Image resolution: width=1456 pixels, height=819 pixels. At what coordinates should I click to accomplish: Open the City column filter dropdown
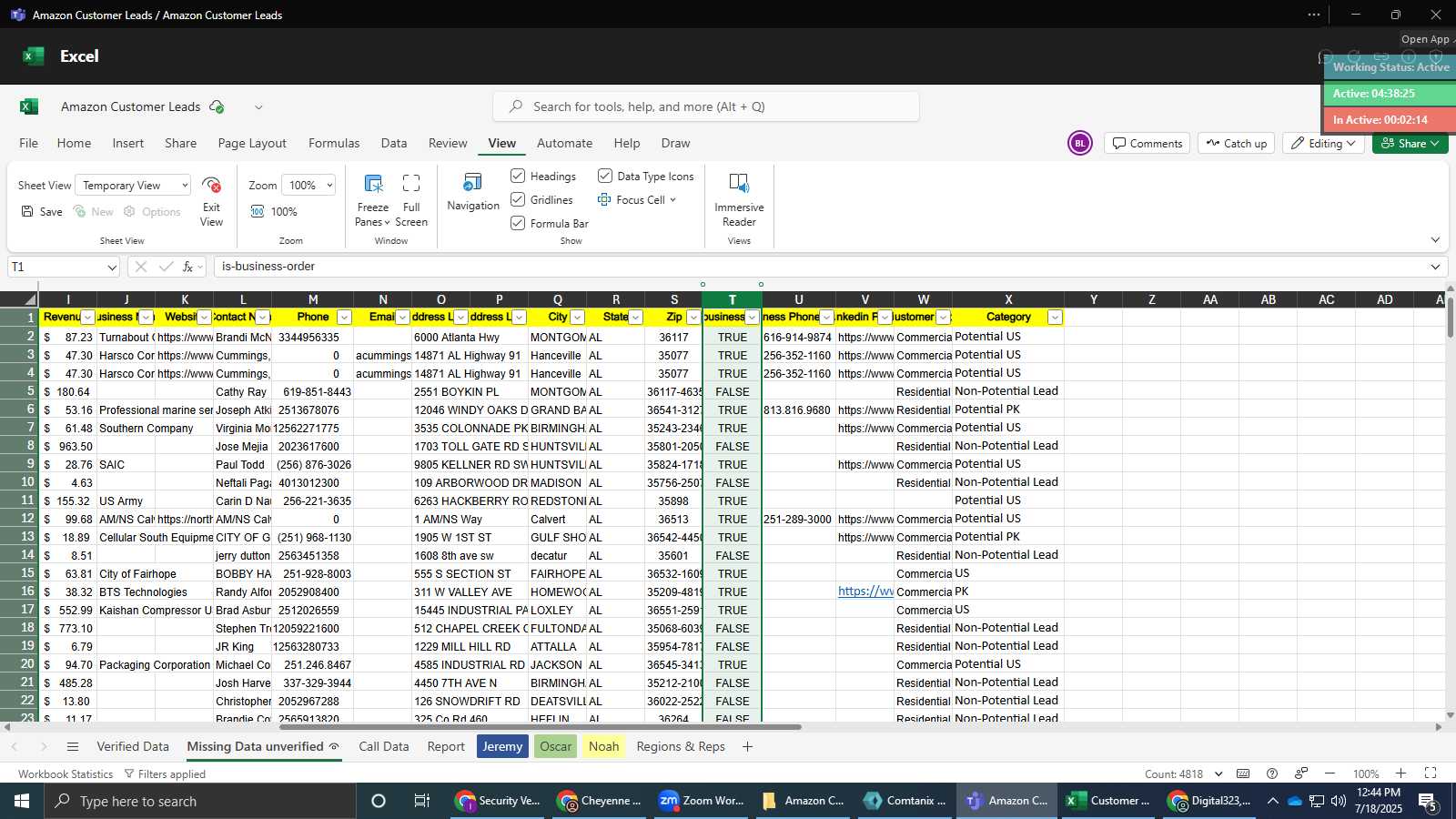click(577, 318)
